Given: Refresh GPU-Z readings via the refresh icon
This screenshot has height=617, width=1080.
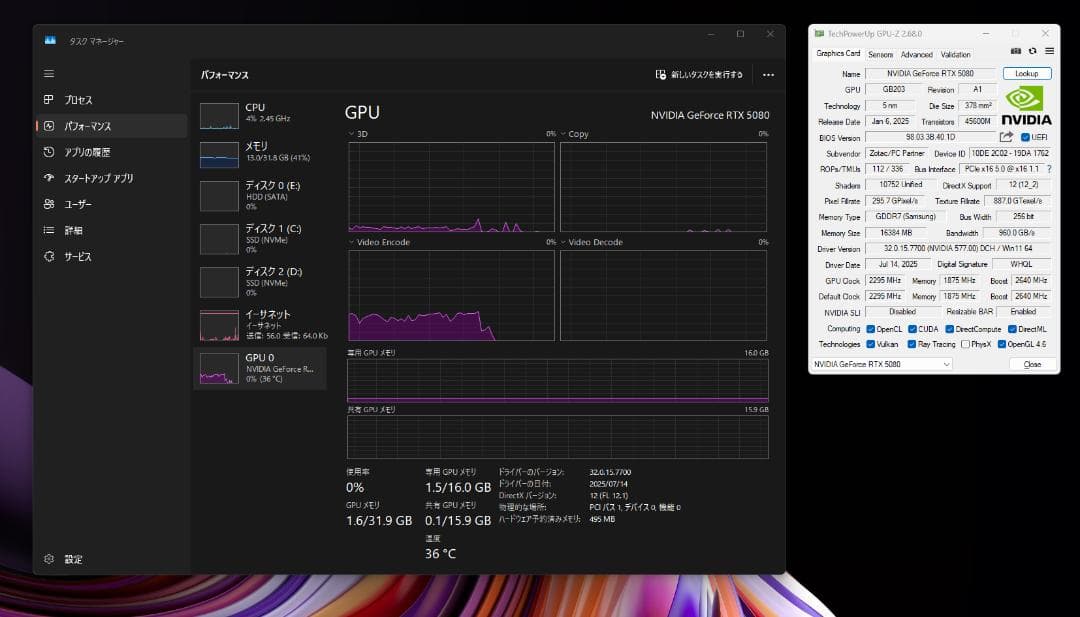Looking at the screenshot, I should click(1033, 50).
